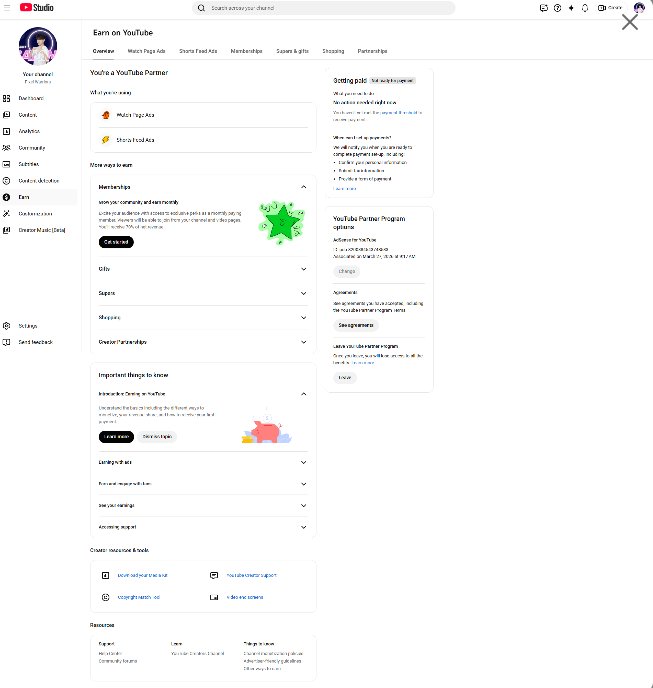Click Get started under Memberships
Viewport: 653px width, 688px height.
(x=116, y=242)
